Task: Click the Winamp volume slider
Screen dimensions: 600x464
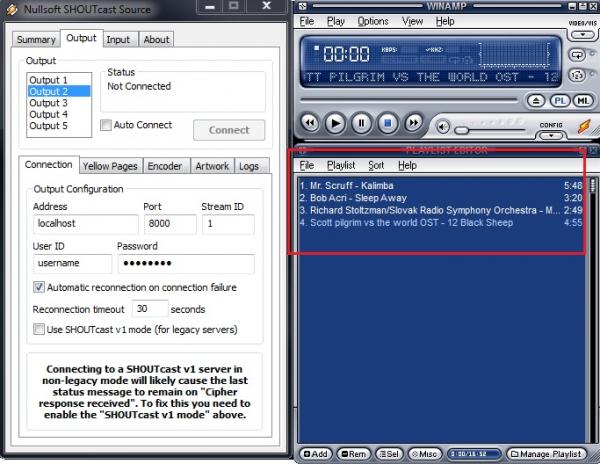Action: (x=492, y=131)
